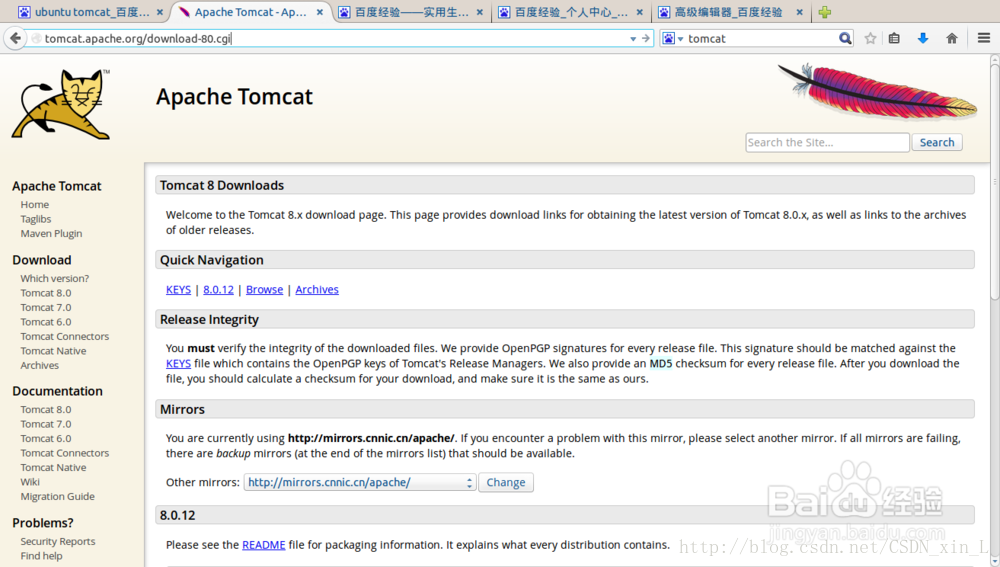
Task: Close the 百度经验——实用生 tab
Action: [x=480, y=12]
